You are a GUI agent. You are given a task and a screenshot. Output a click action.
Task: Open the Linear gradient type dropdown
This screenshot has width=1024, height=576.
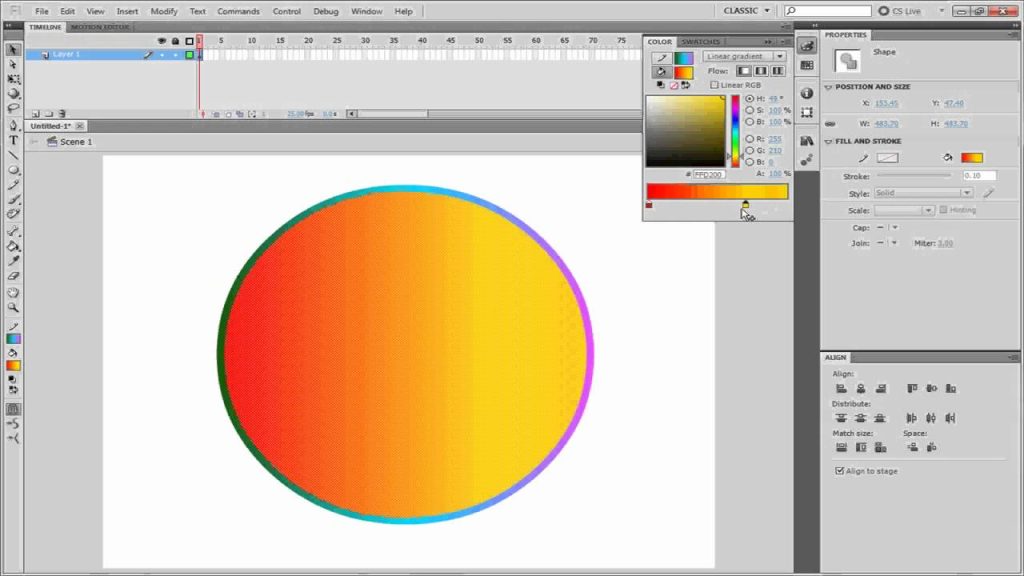click(744, 56)
